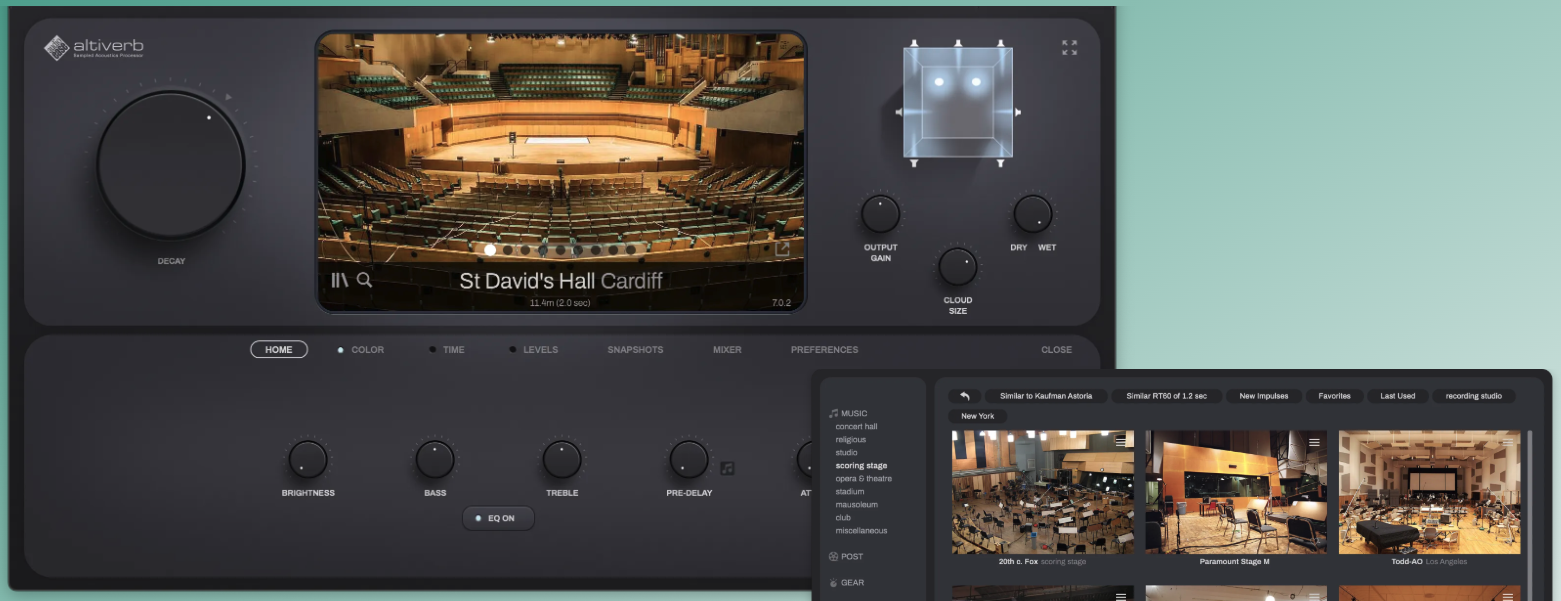Click Similar RT60 of 1.2 sec filter

click(1166, 396)
